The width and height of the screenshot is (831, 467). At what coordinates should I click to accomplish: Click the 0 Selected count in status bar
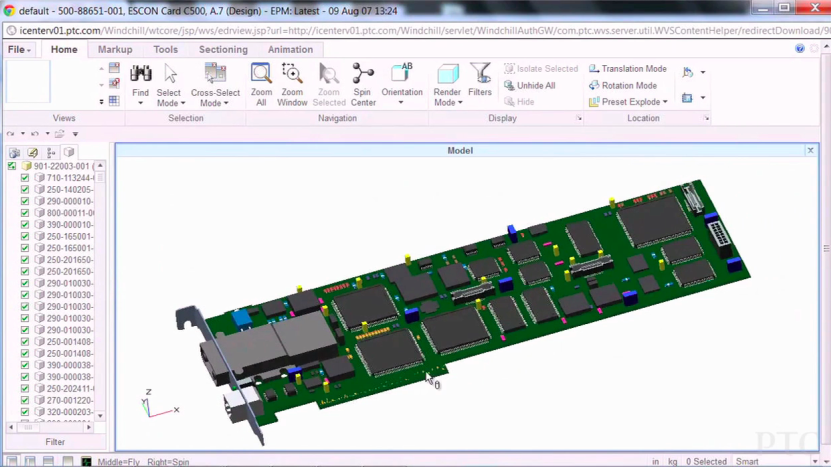tap(706, 462)
